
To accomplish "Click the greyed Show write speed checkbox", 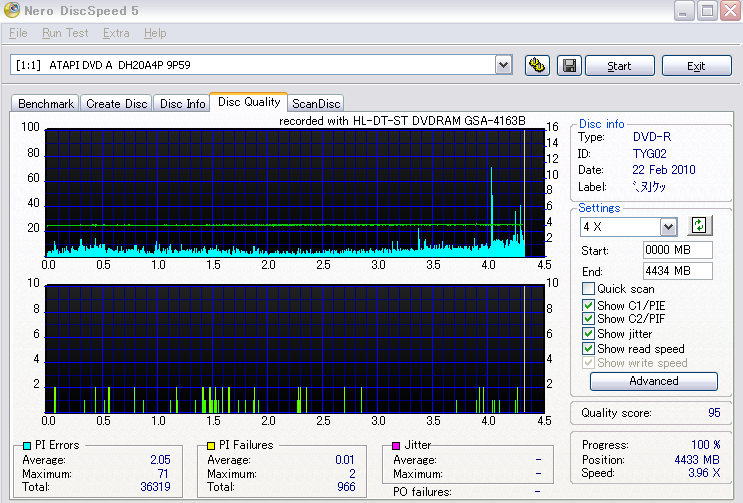I will 588,363.
